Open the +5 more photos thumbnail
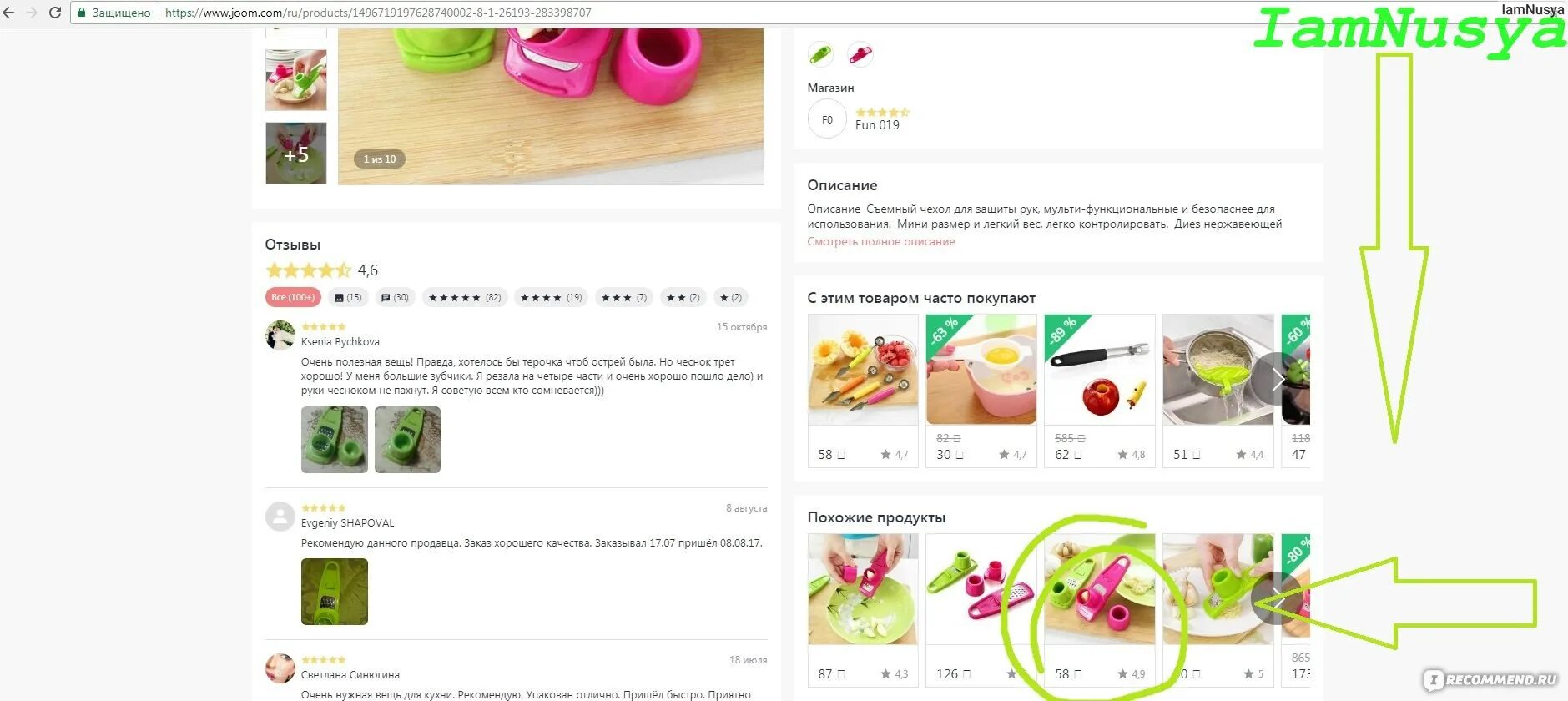The width and height of the screenshot is (1568, 701). click(296, 154)
